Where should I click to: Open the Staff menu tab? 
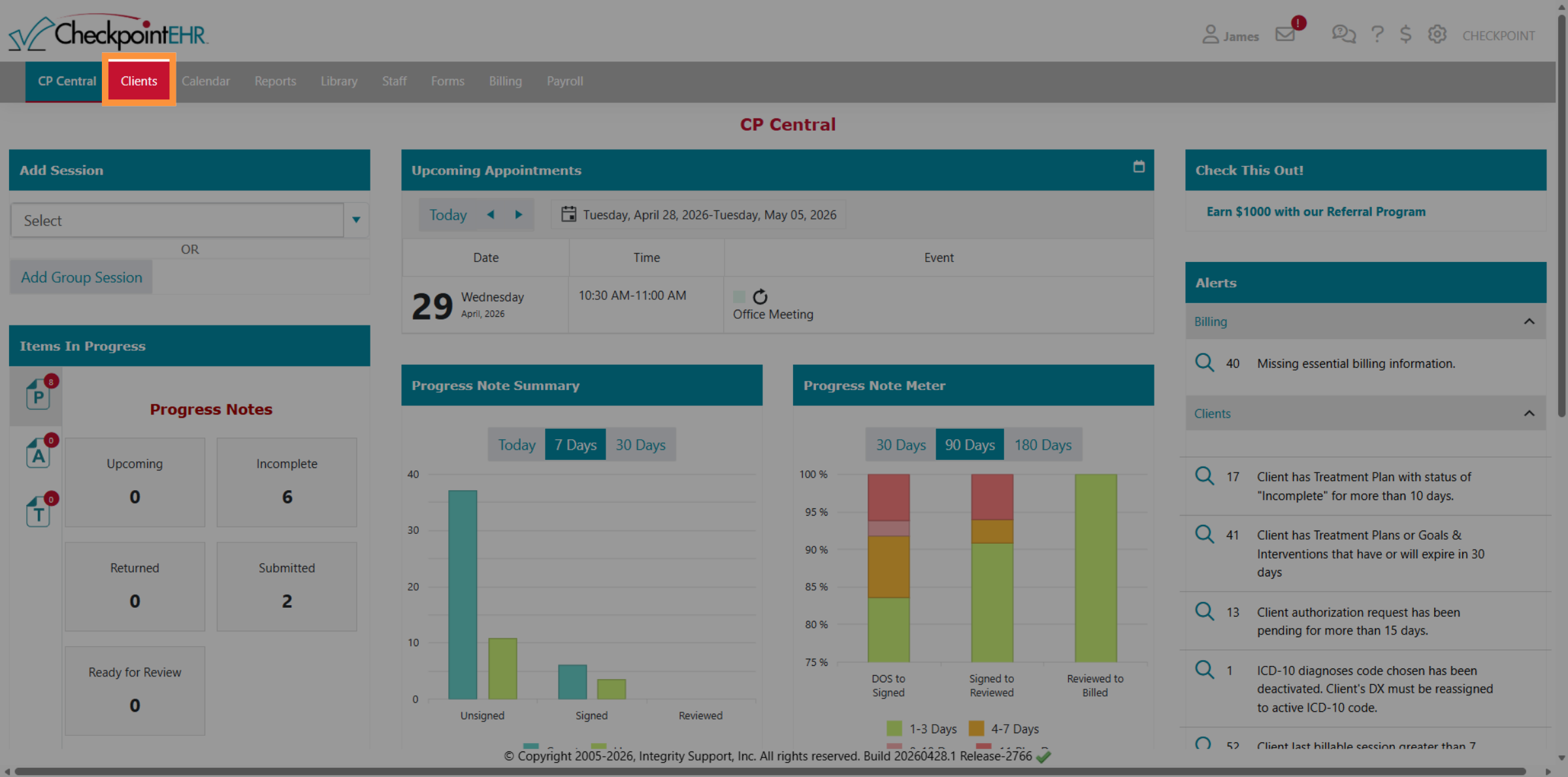(x=394, y=81)
